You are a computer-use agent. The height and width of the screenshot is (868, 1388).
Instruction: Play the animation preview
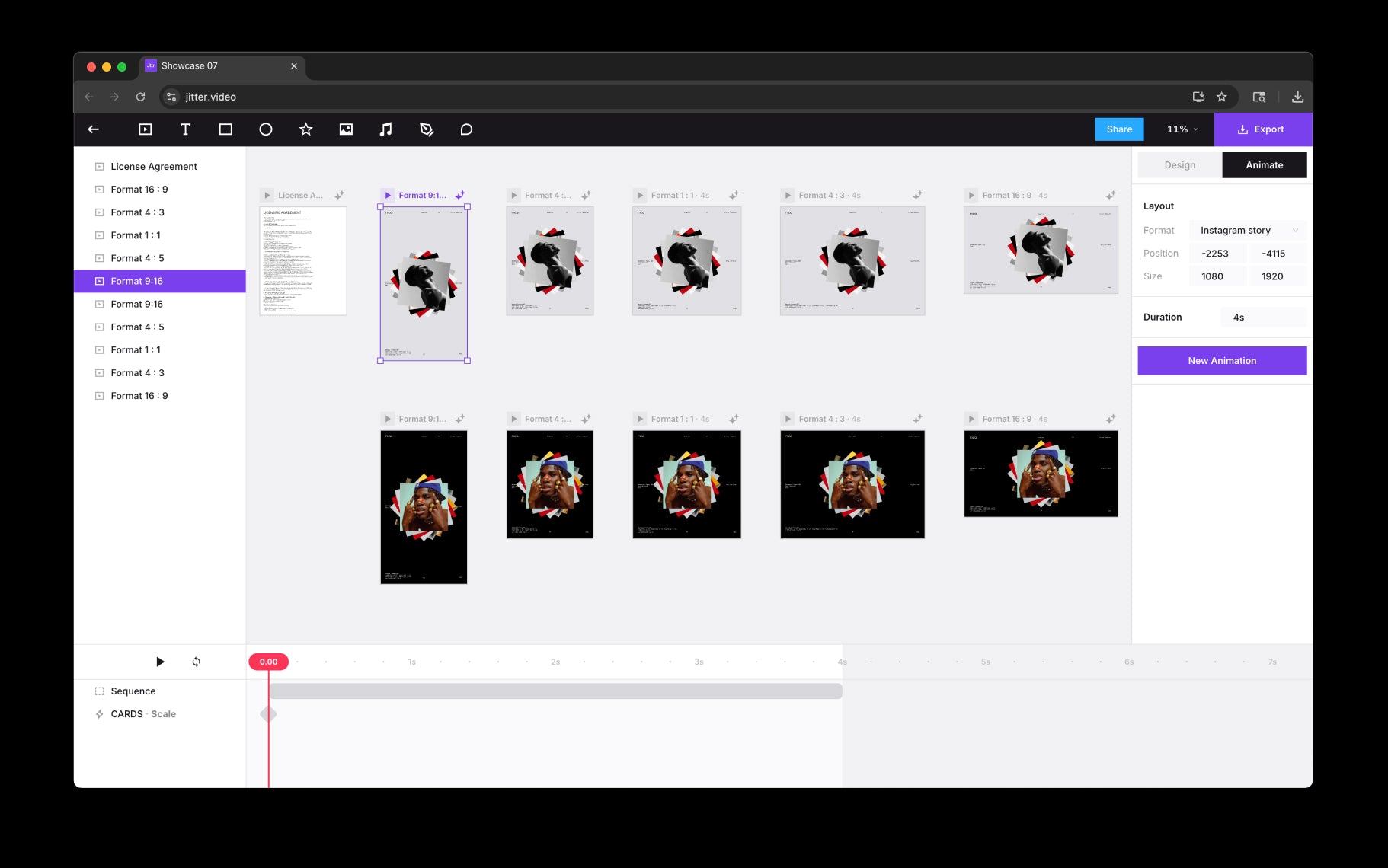coord(160,662)
